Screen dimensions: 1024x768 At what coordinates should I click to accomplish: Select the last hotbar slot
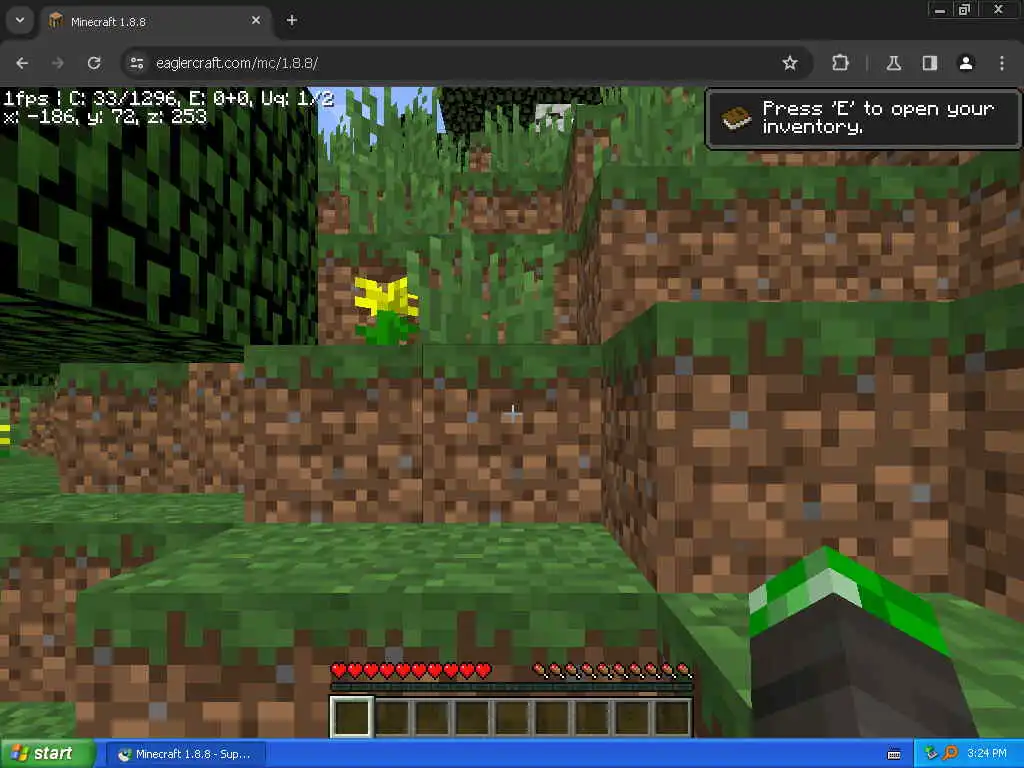pos(672,716)
